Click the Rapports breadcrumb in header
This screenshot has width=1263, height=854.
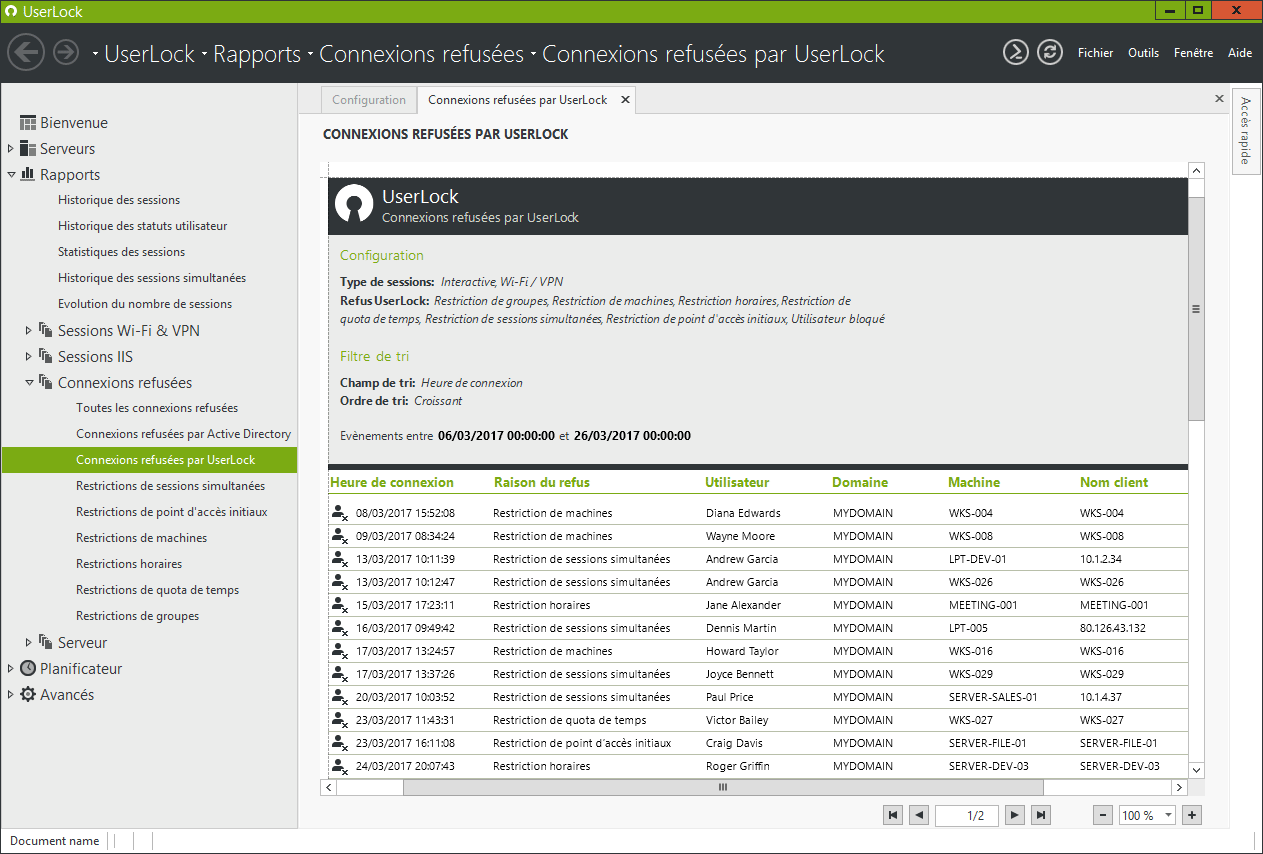coord(257,54)
